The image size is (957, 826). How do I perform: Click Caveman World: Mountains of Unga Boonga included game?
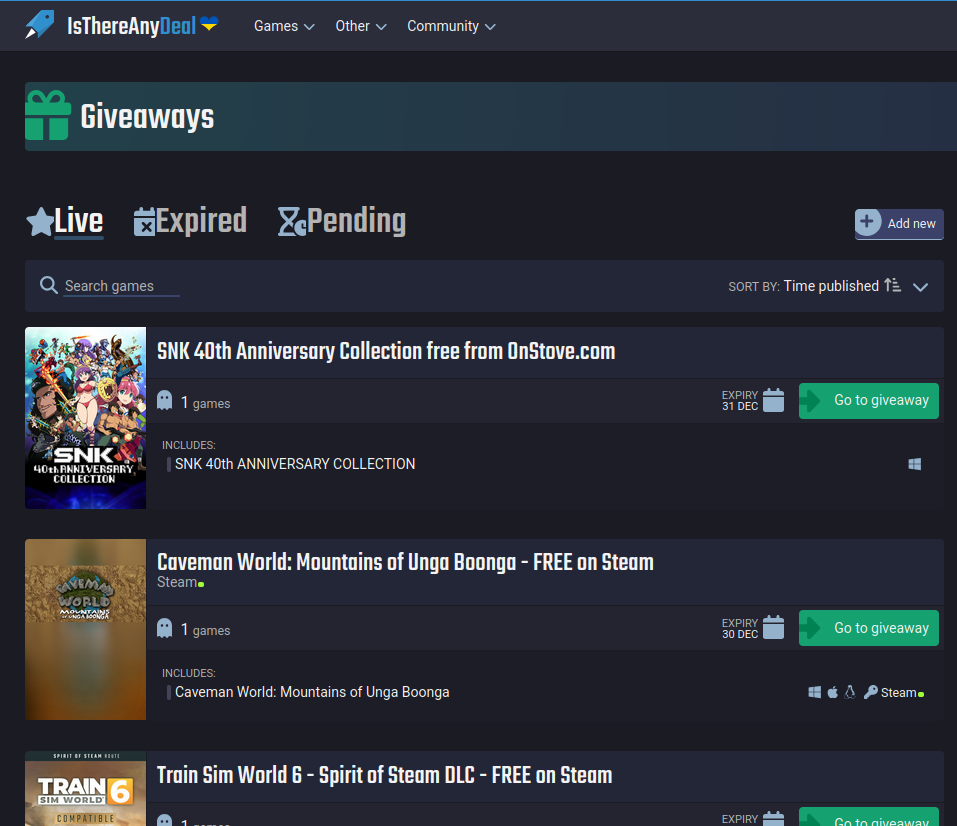312,692
